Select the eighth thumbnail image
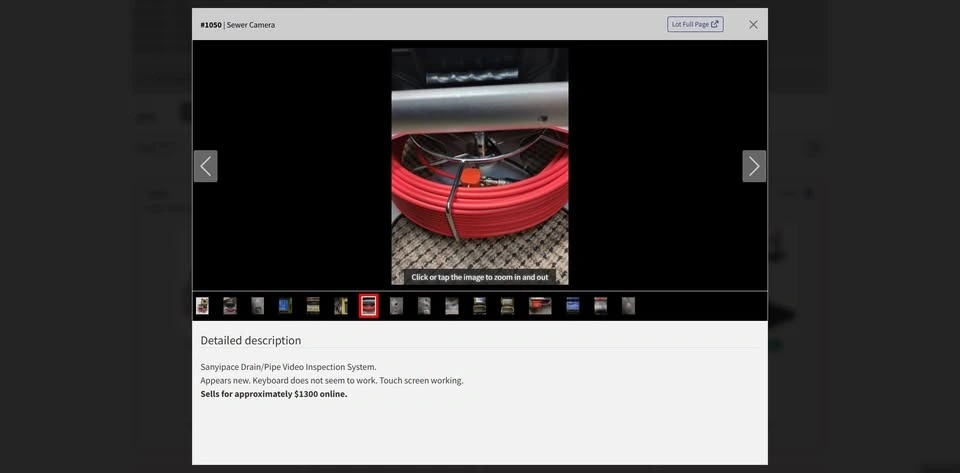Image resolution: width=960 pixels, height=473 pixels. pos(397,306)
